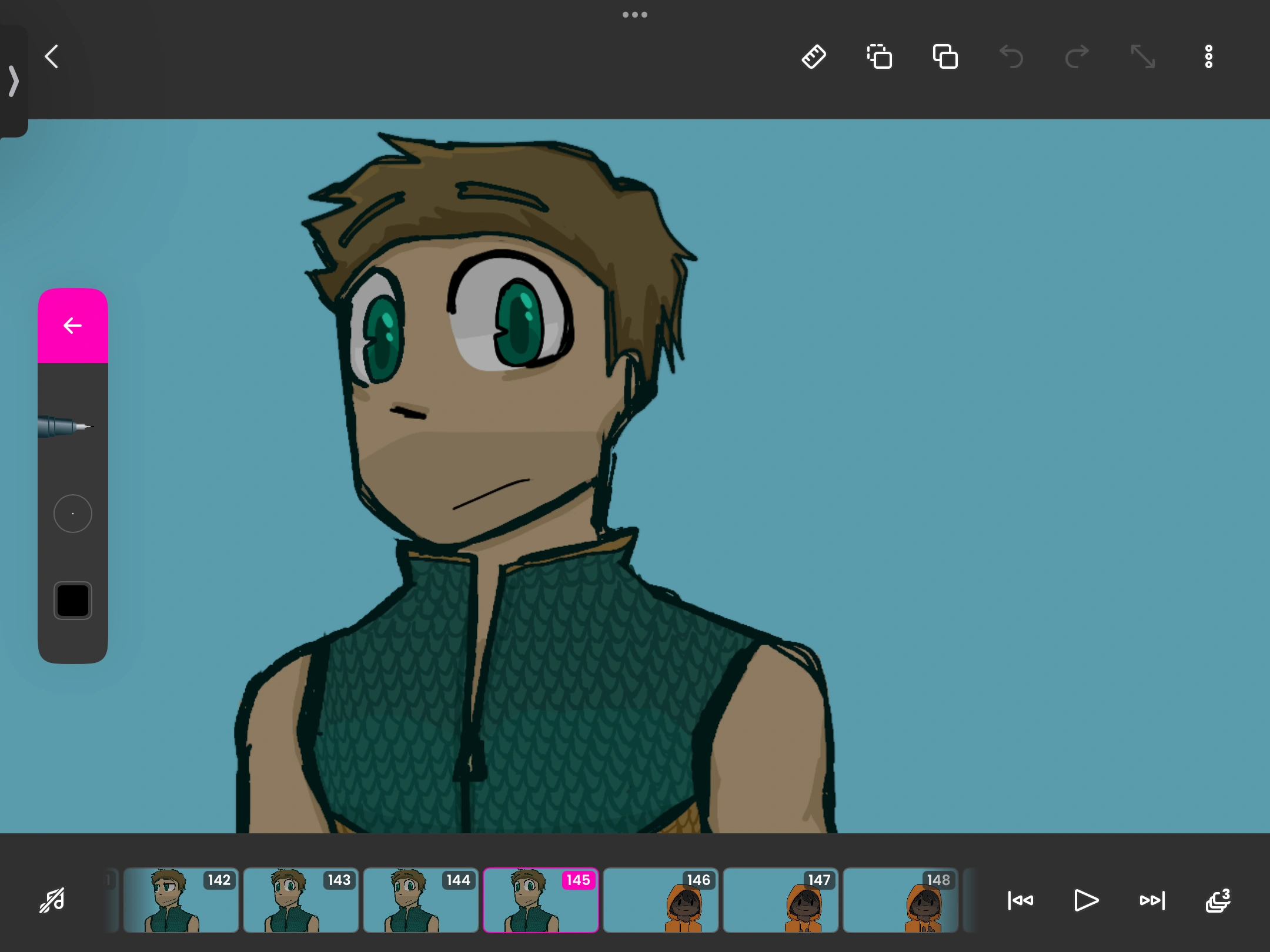Play the animation

coord(1085,900)
